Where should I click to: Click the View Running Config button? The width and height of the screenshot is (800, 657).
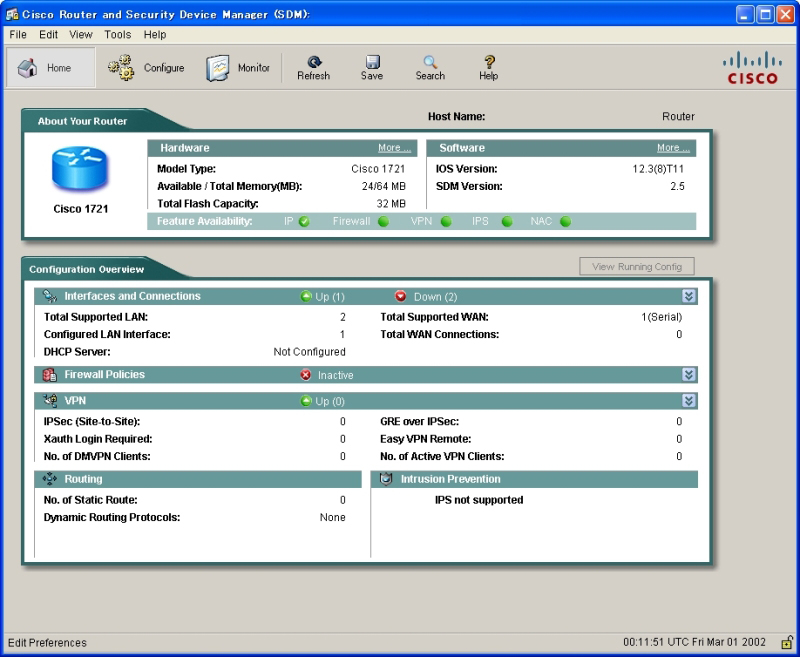pyautogui.click(x=636, y=267)
